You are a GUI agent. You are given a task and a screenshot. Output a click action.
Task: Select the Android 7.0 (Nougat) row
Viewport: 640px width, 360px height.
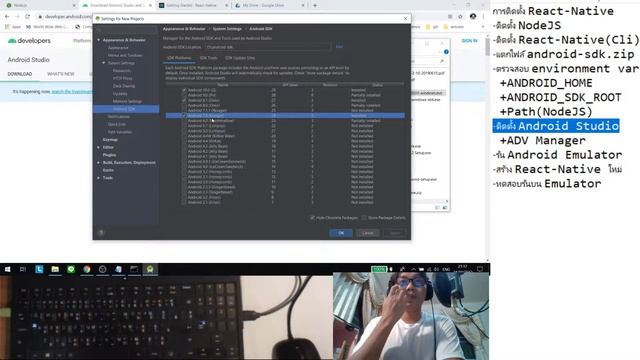(x=285, y=116)
